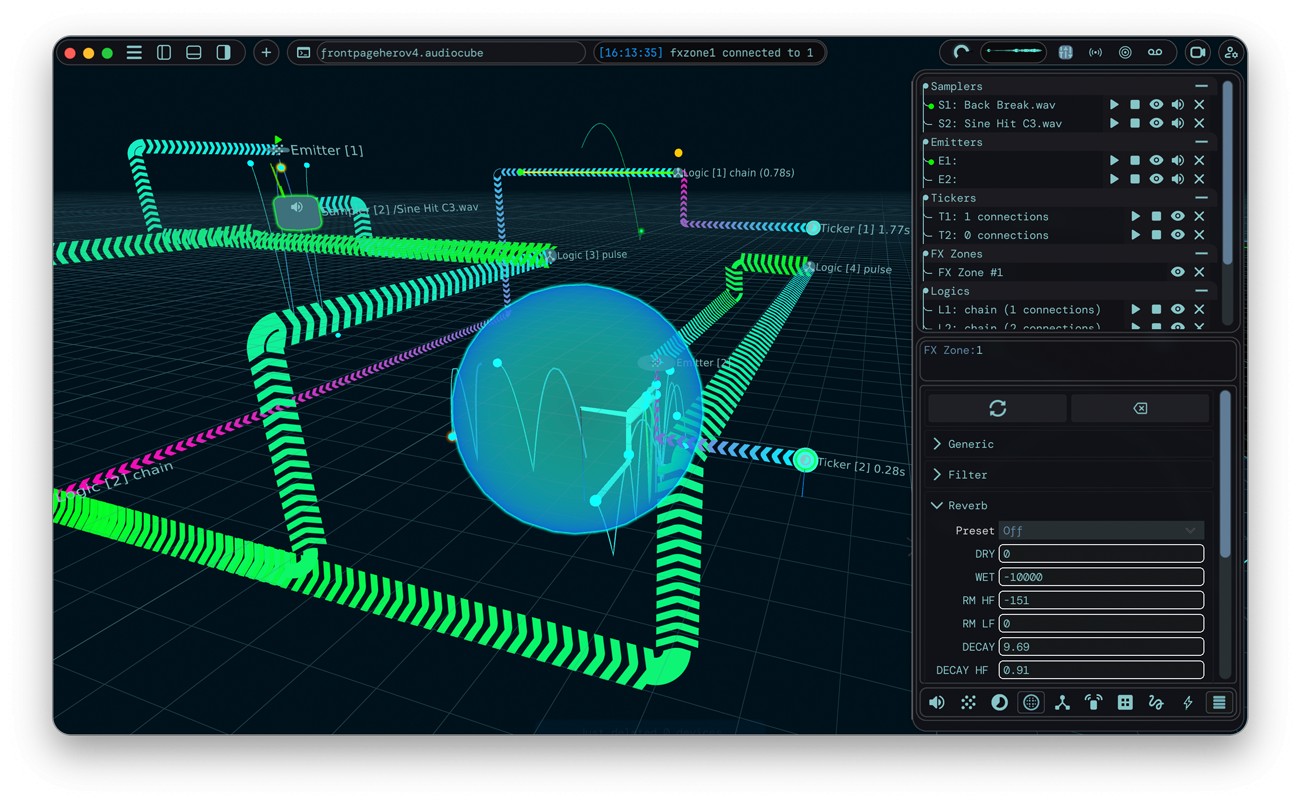The height and width of the screenshot is (804, 1300).
Task: Toggle visibility of S2 Sine Hit C3.wav
Action: [x=1156, y=124]
